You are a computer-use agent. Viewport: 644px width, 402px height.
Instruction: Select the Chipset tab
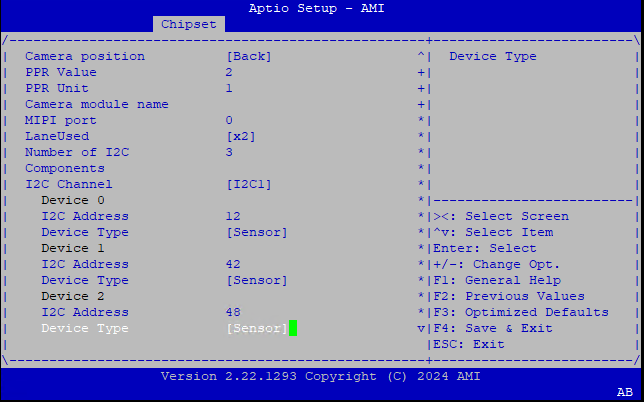pyautogui.click(x=189, y=24)
